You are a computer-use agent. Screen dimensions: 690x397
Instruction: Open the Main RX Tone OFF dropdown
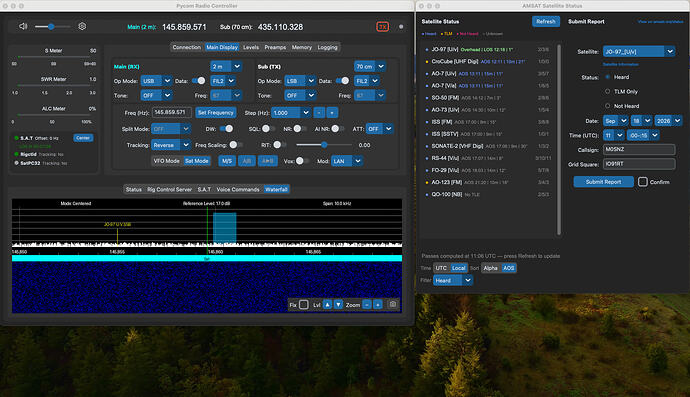click(x=156, y=96)
